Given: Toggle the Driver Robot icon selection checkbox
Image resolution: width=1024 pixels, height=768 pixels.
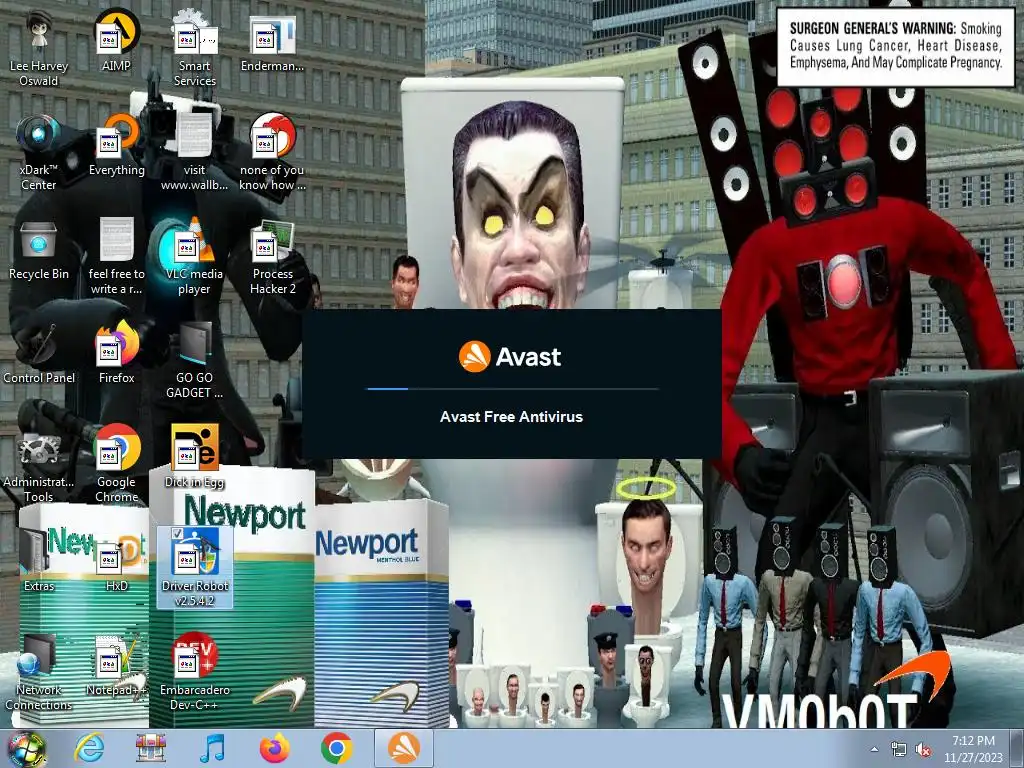Looking at the screenshot, I should tap(176, 534).
